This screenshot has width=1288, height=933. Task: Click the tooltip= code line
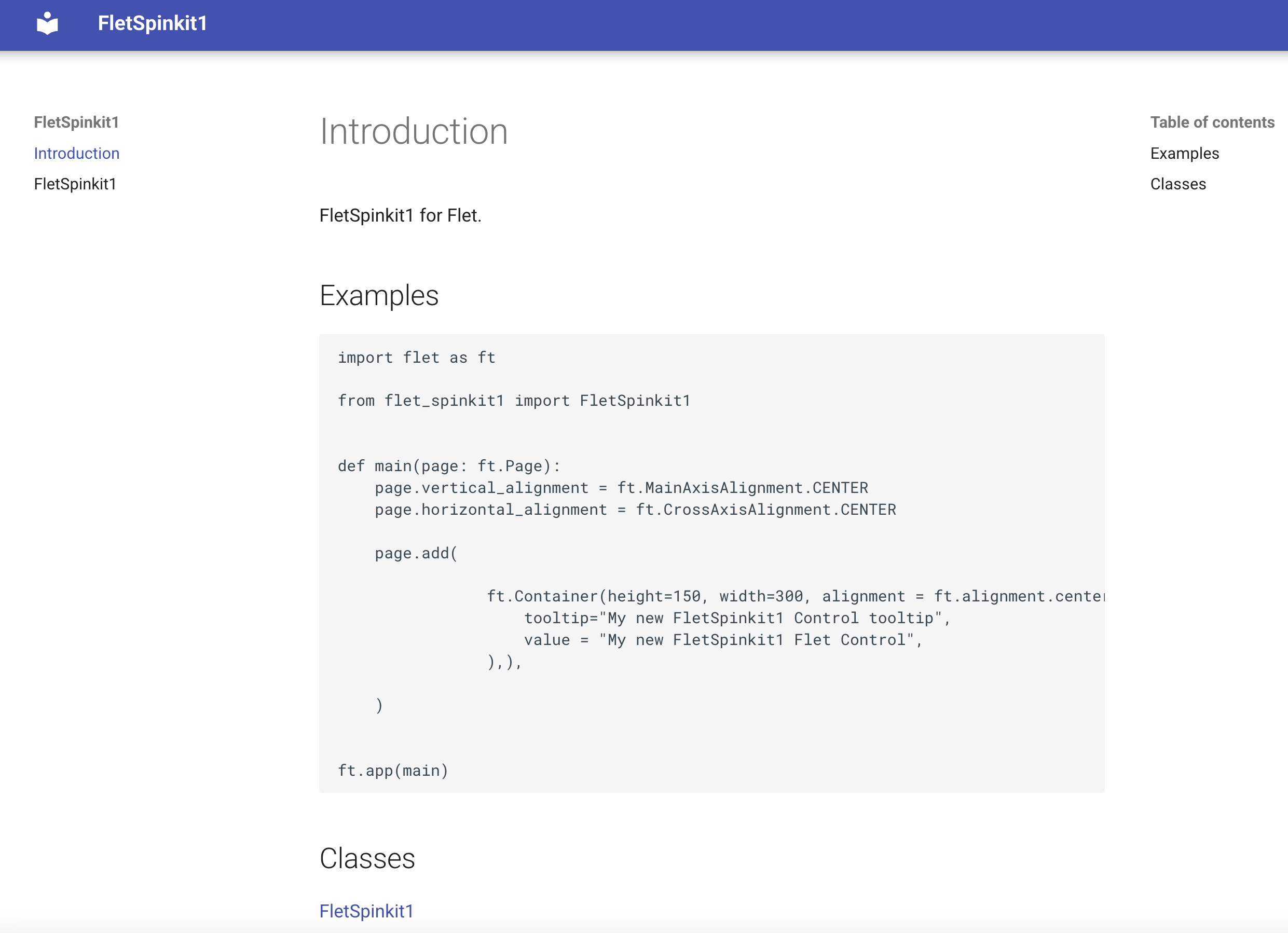736,618
